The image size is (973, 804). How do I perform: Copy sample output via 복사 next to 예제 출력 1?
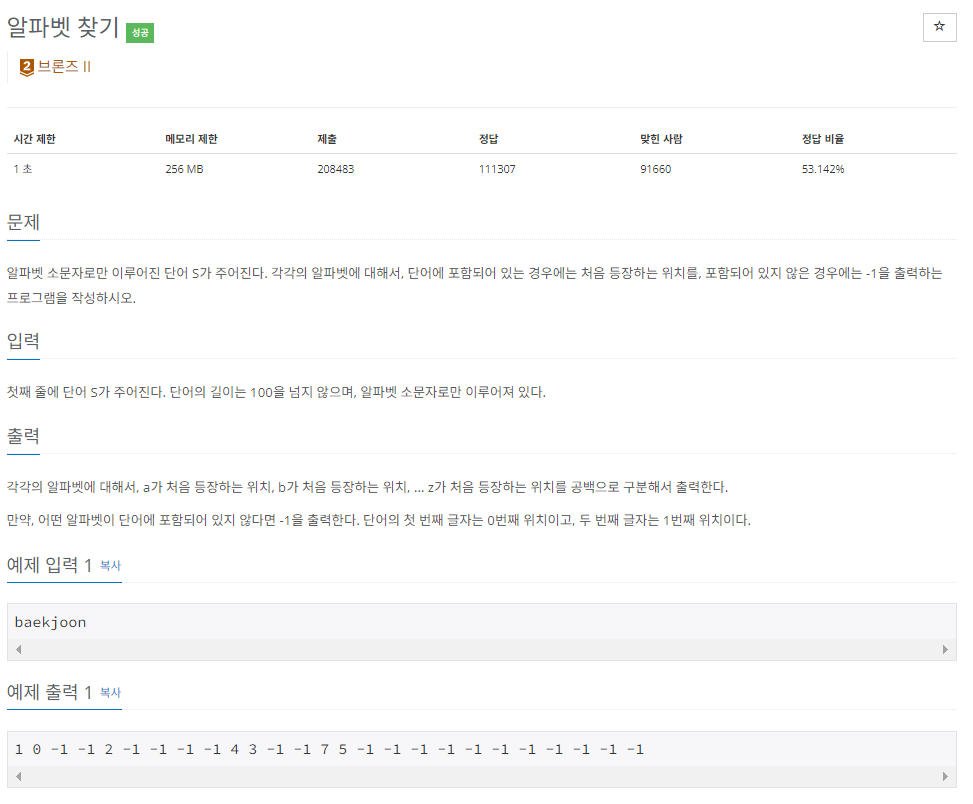tap(110, 692)
